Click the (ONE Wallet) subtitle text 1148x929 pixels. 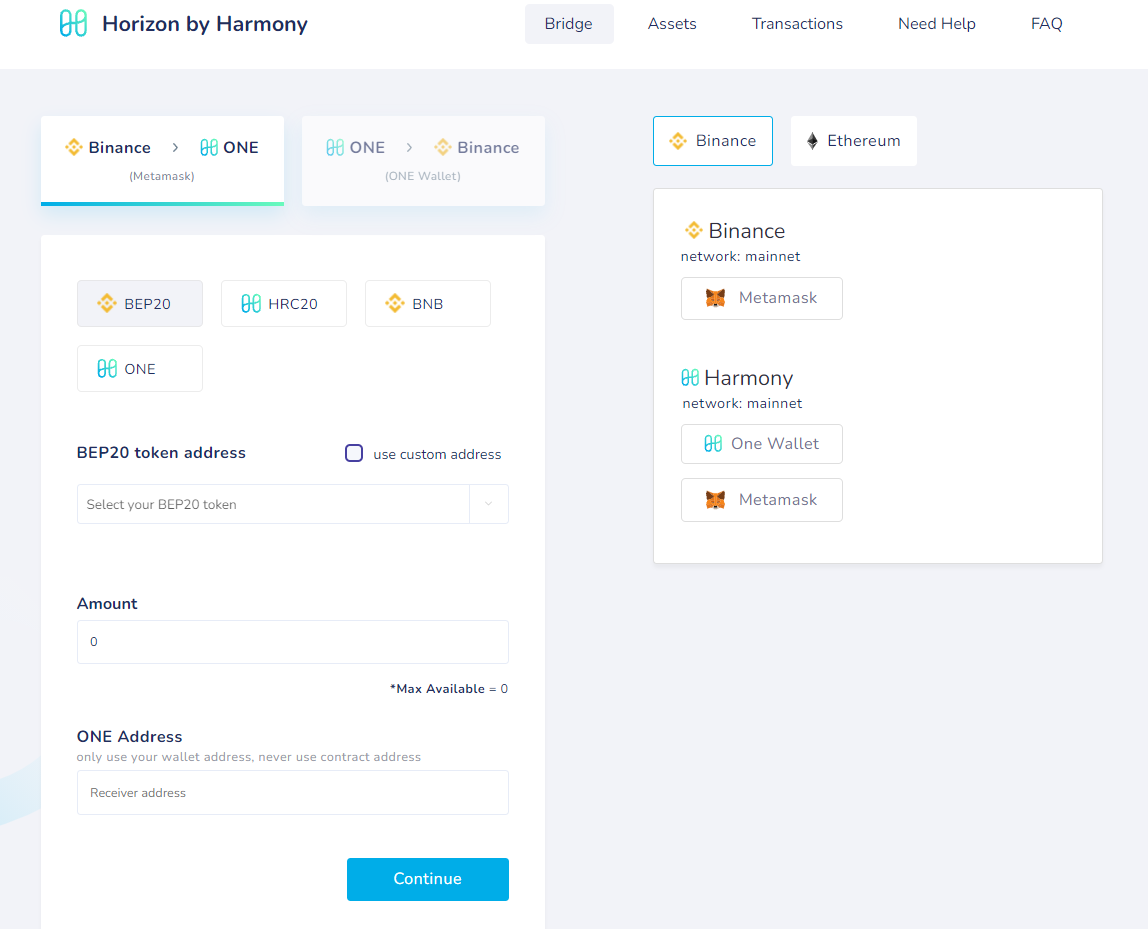422,176
